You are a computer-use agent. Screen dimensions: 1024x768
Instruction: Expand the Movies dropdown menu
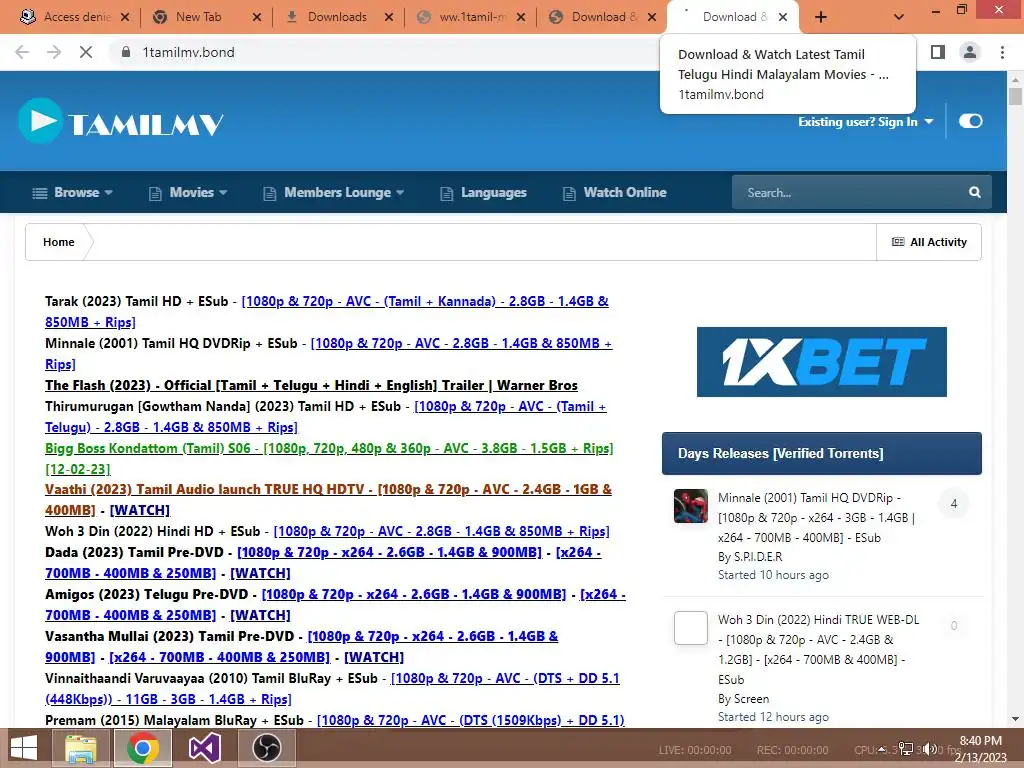(x=188, y=192)
